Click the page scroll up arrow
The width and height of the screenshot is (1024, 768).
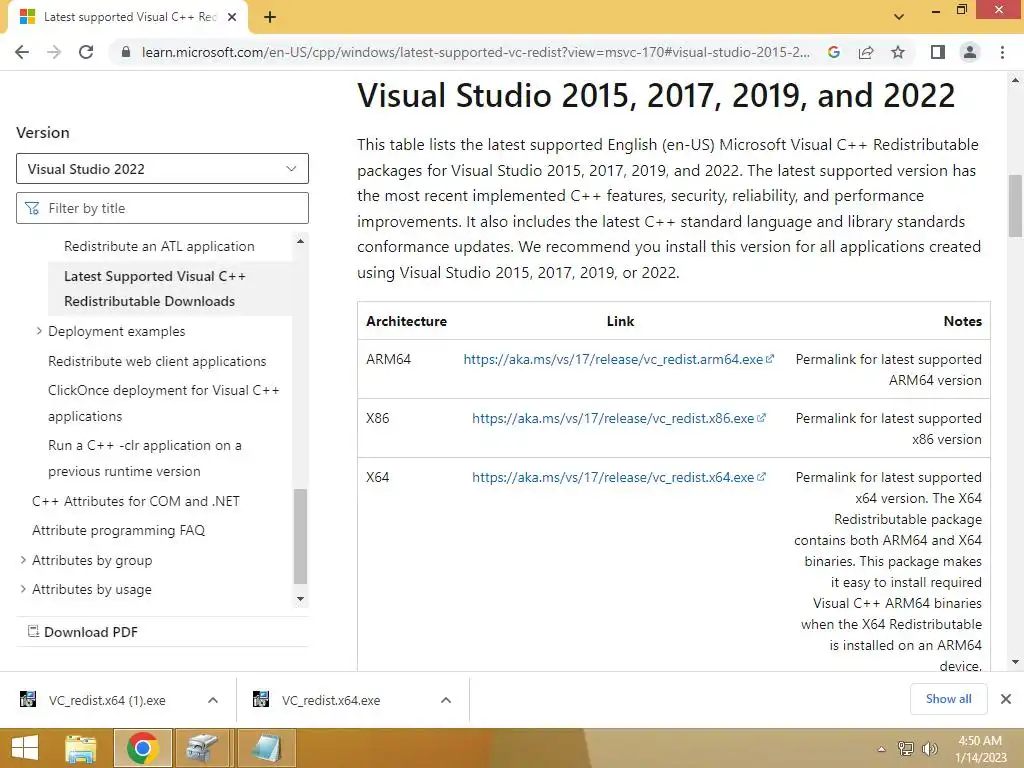pyautogui.click(x=1015, y=80)
